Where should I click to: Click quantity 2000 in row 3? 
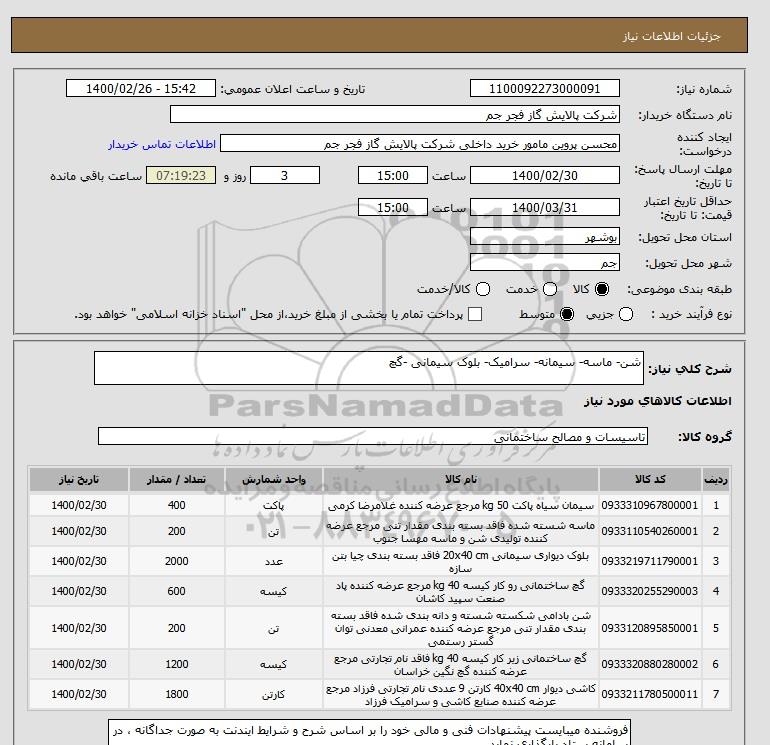(176, 561)
